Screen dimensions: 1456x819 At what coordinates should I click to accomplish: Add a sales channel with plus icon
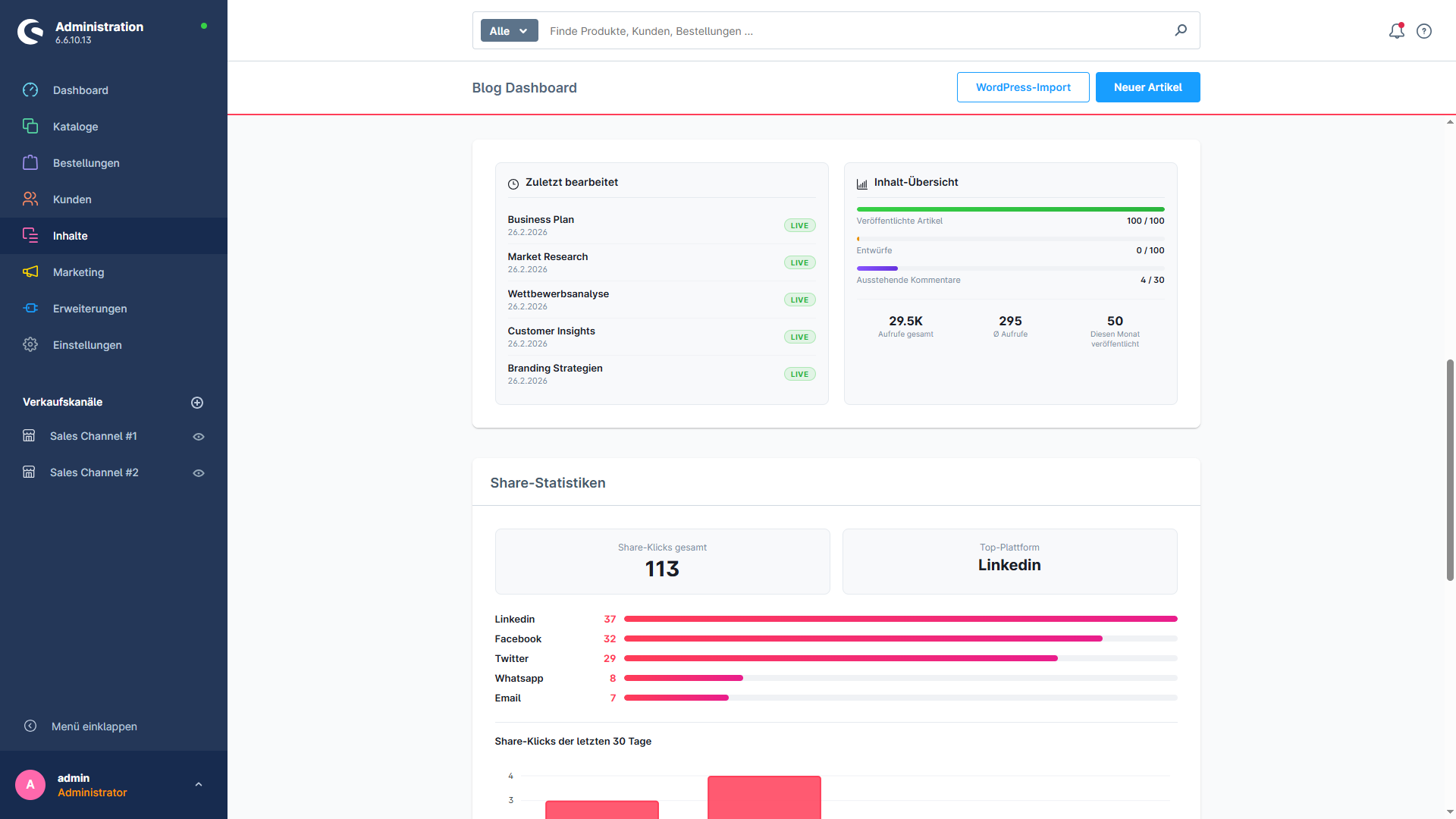point(197,403)
